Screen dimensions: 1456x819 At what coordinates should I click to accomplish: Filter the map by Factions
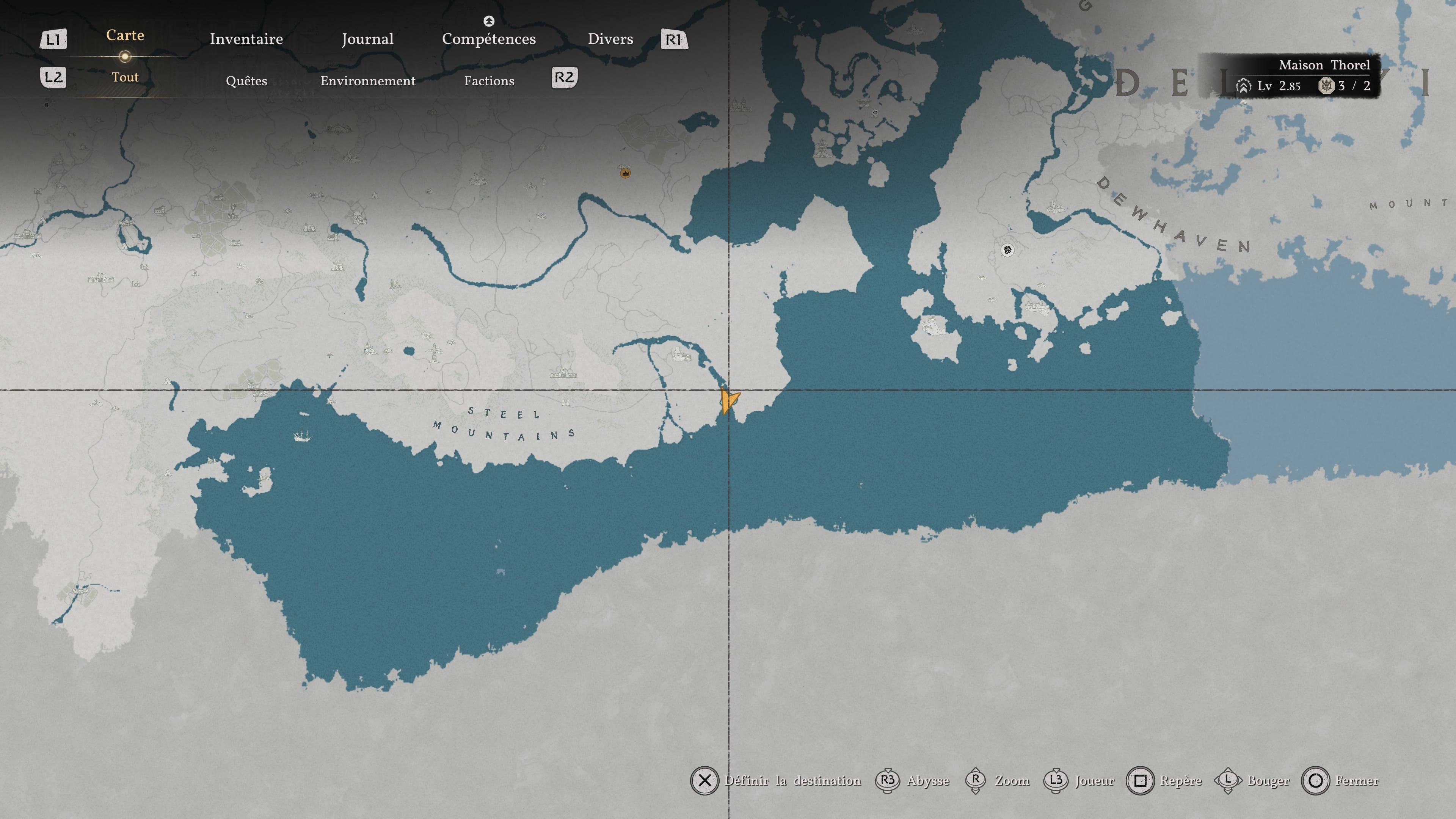click(490, 81)
